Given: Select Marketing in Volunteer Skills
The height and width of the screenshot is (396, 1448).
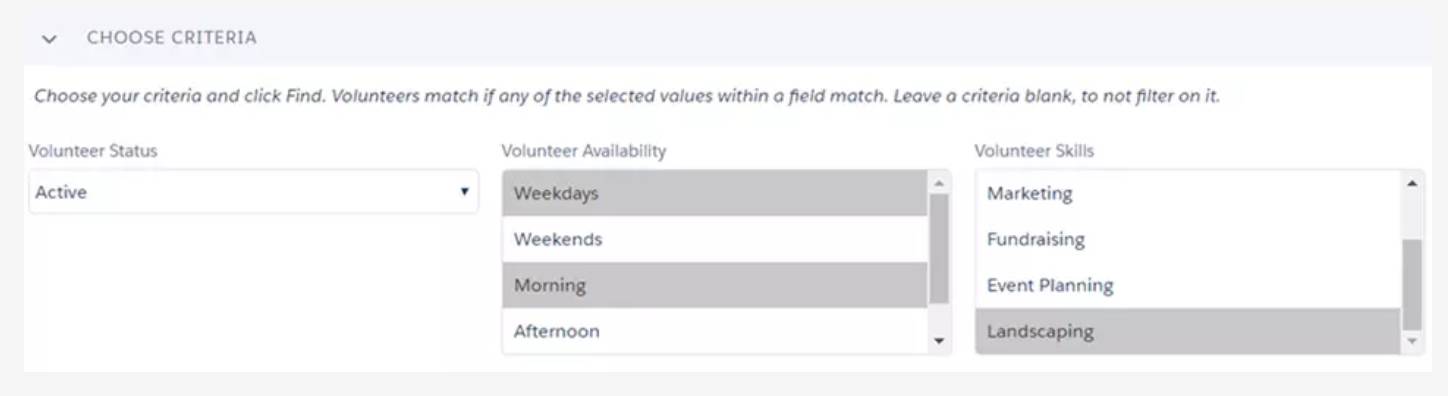Looking at the screenshot, I should coord(1188,193).
